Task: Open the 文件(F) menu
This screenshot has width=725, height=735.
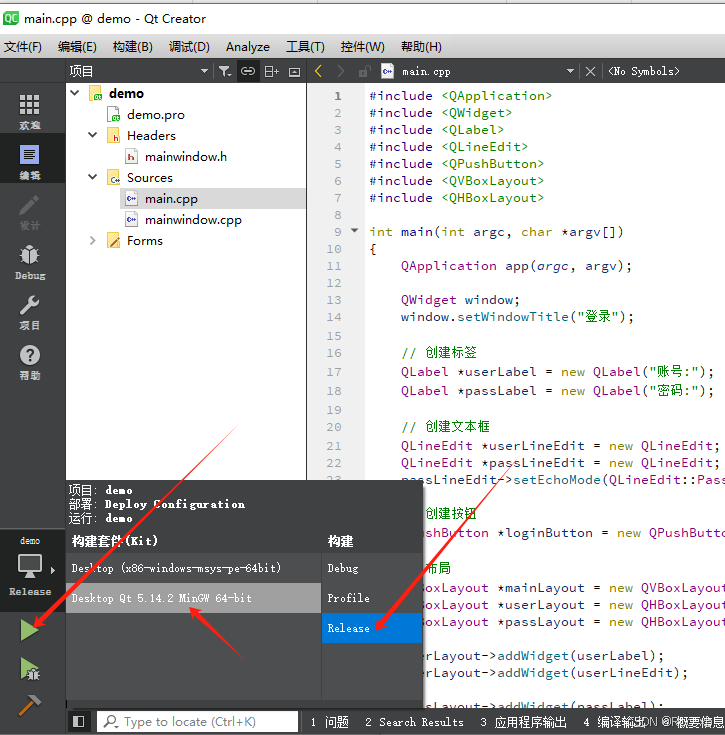Action: [22, 47]
